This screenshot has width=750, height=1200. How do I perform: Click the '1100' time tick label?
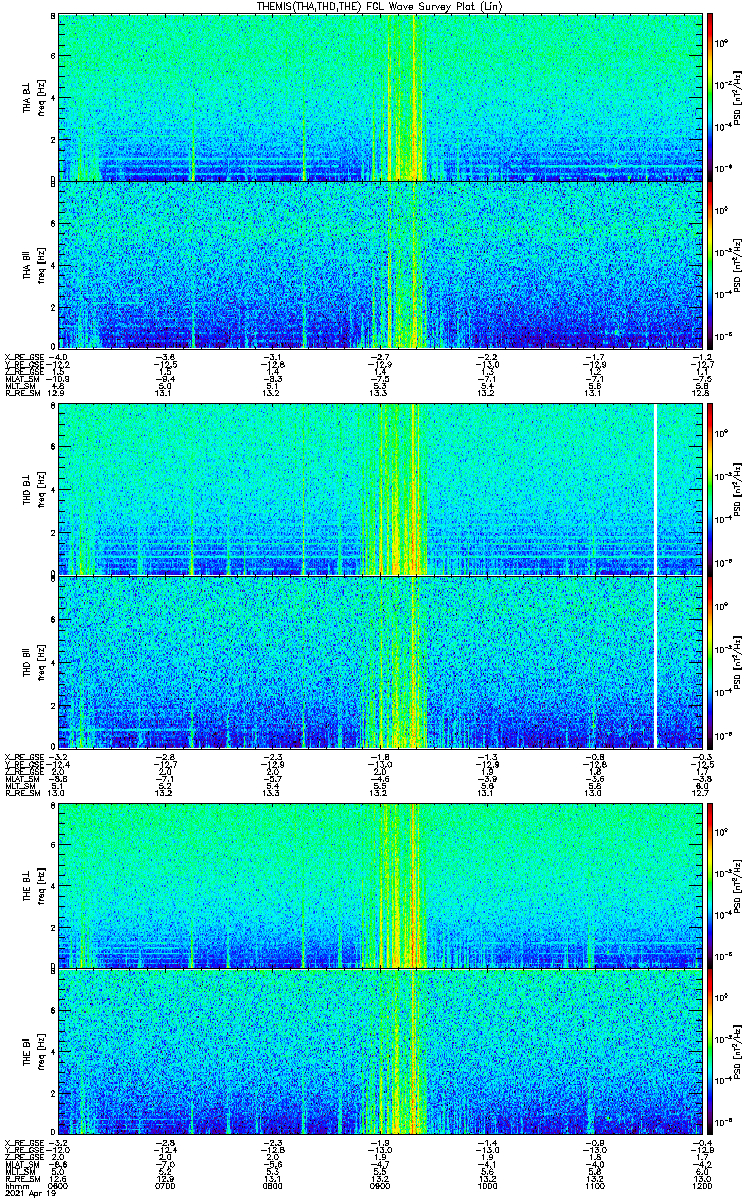(x=594, y=1185)
